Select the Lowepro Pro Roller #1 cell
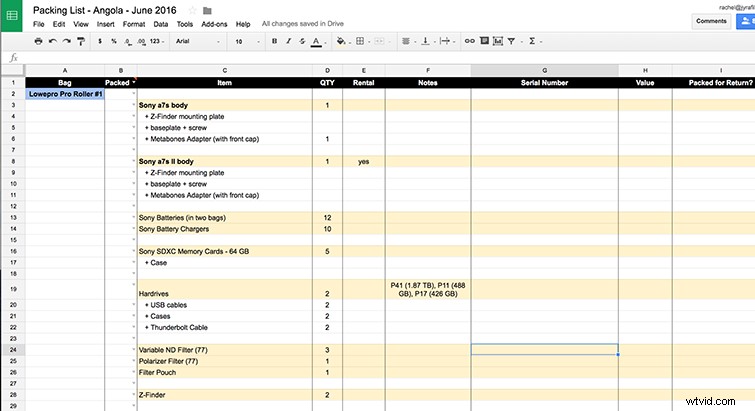The image size is (755, 411). (64, 93)
